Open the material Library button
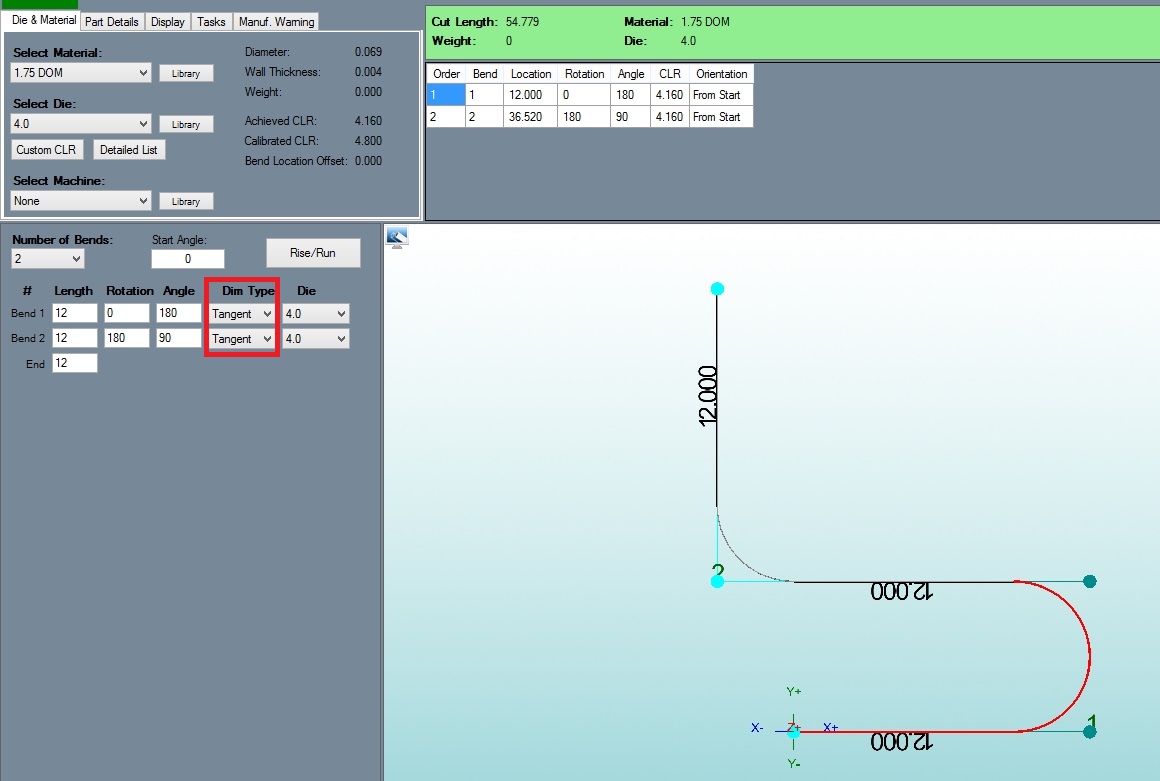This screenshot has width=1160, height=781. point(186,73)
